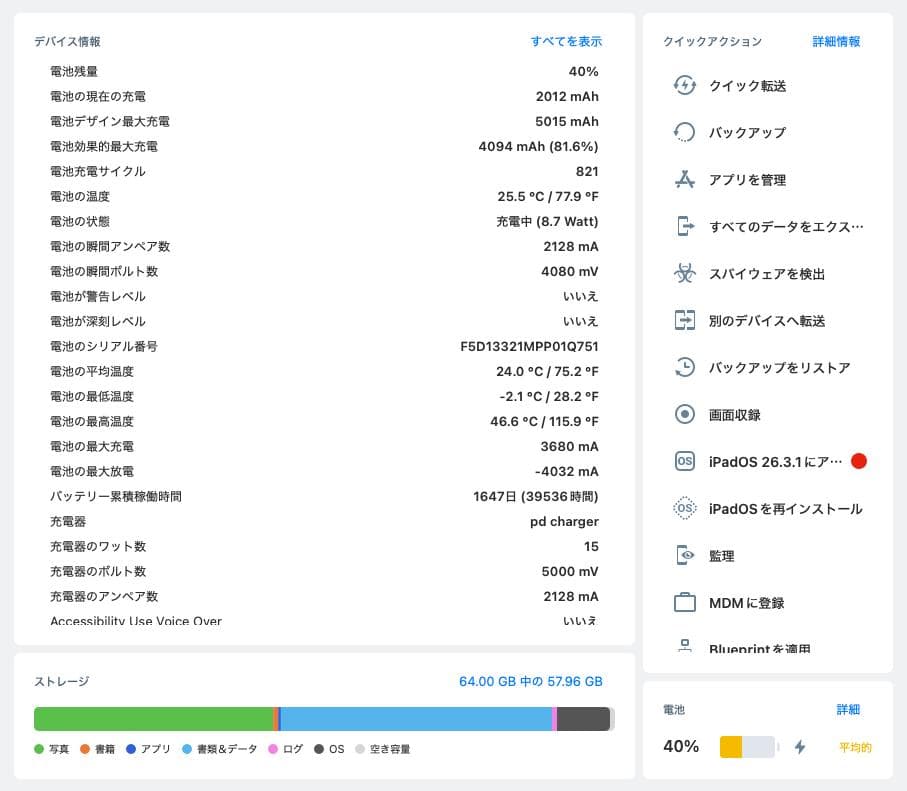Click value 2012 mAh
Viewport: 907px width, 791px height.
[567, 97]
